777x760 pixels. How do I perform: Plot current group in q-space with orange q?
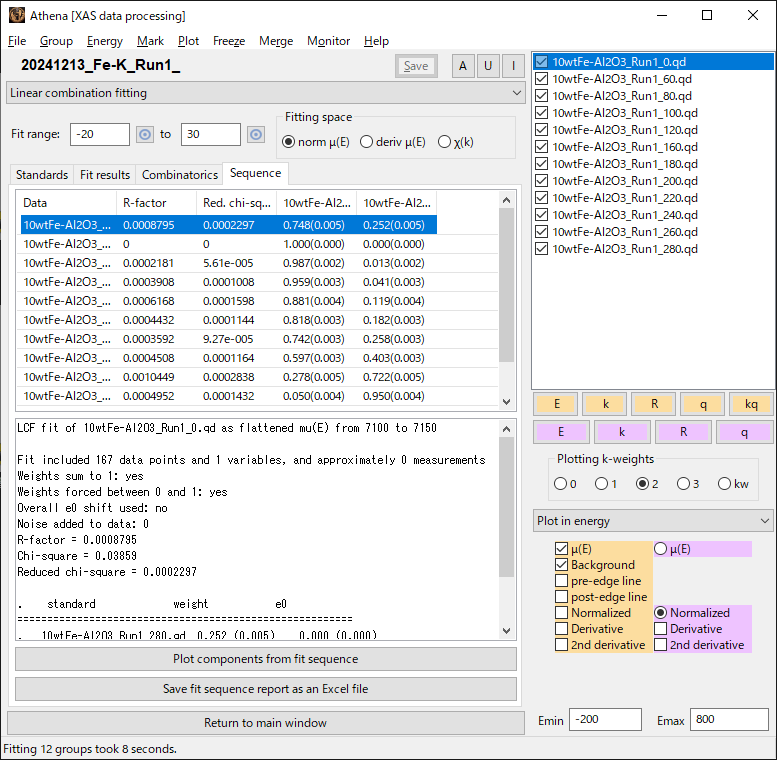tap(703, 404)
